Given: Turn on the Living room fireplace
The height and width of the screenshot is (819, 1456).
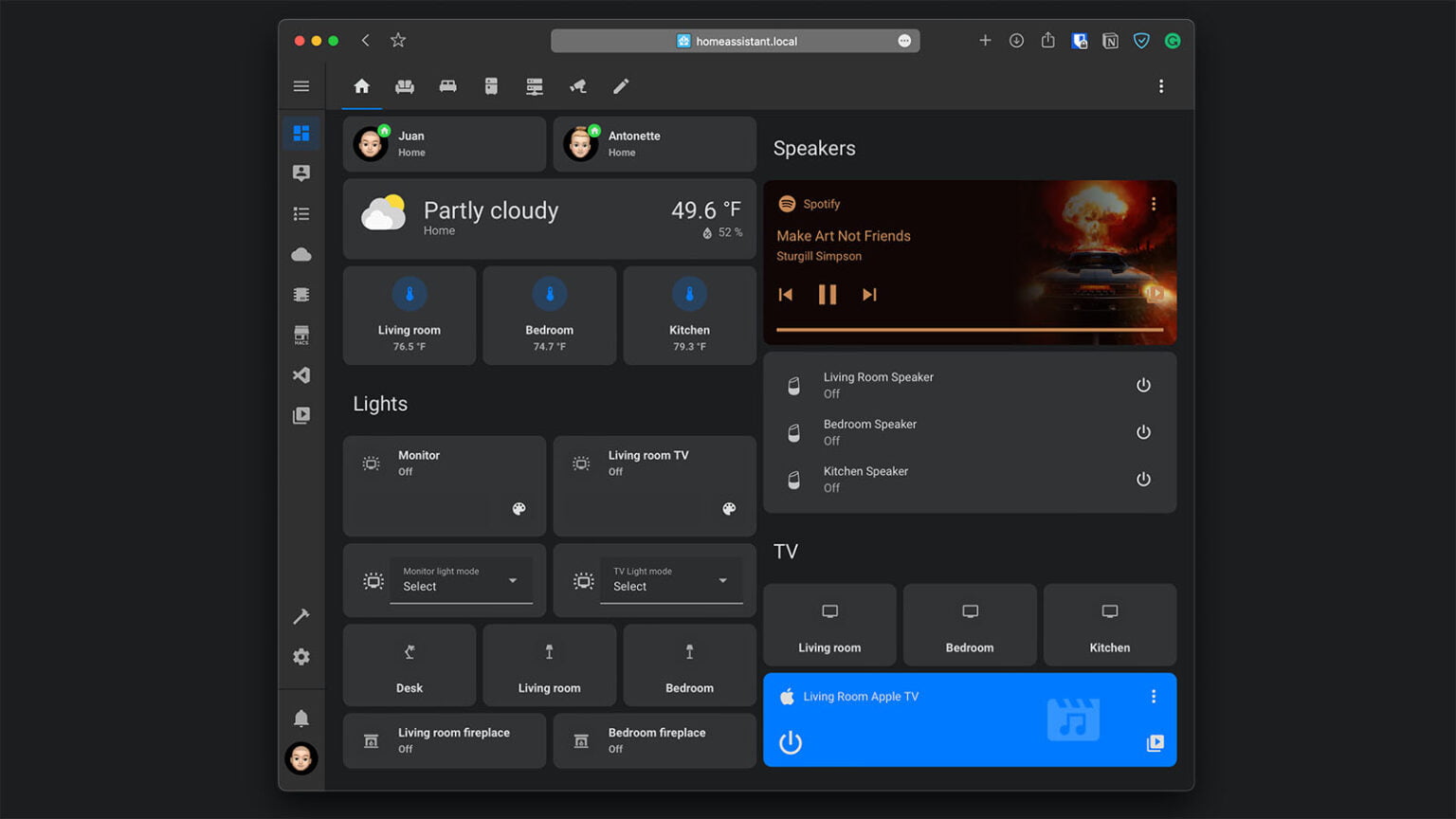Looking at the screenshot, I should click(x=444, y=740).
